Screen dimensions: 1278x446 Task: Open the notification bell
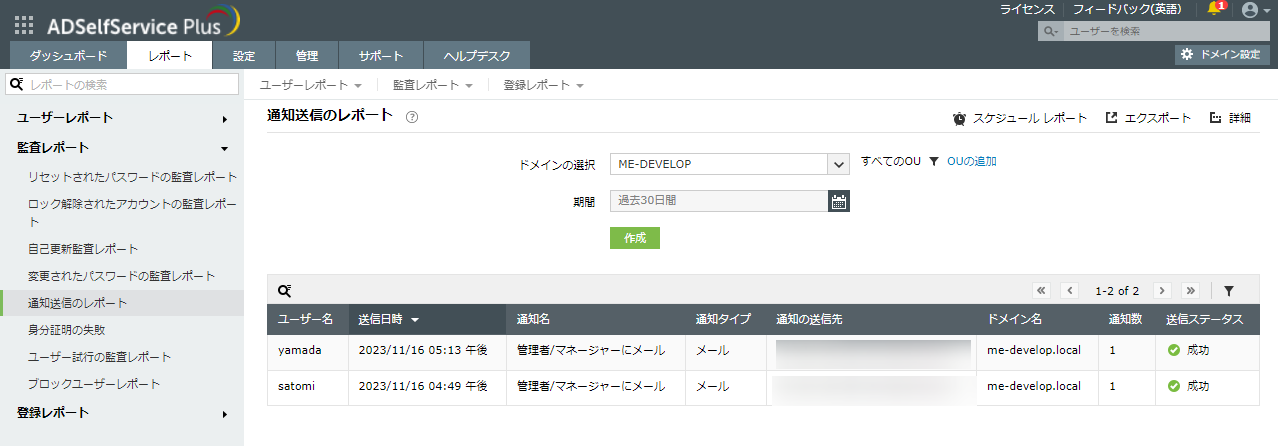point(1215,9)
